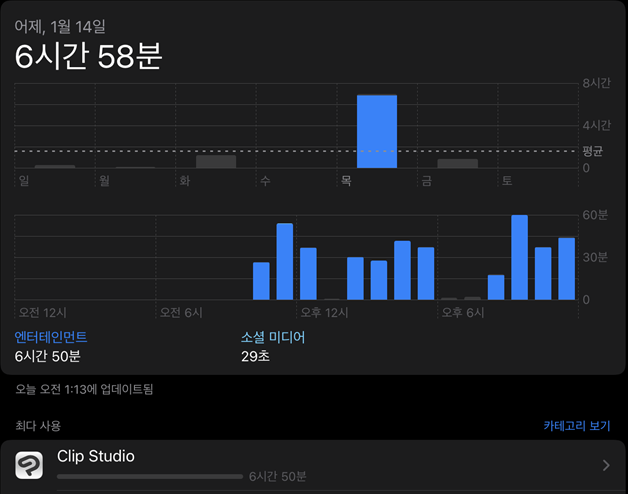Screen dimensions: 628x494
Task: Tap the 일 (Sunday) small bar
Action: [x=55, y=166]
